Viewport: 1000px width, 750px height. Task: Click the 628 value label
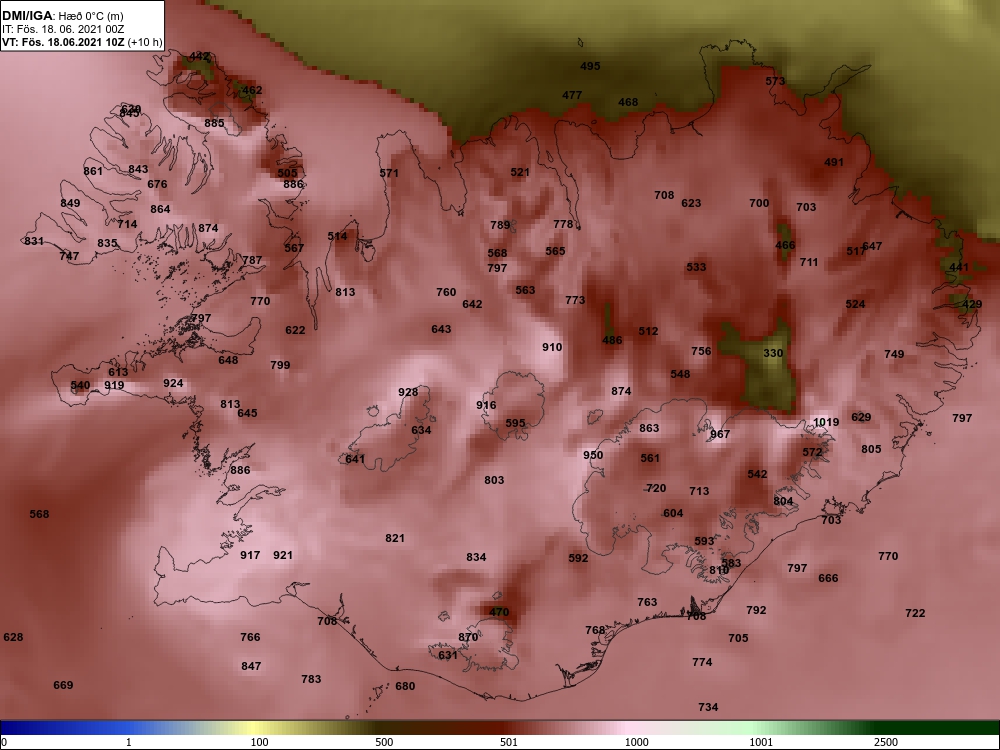coord(13,637)
